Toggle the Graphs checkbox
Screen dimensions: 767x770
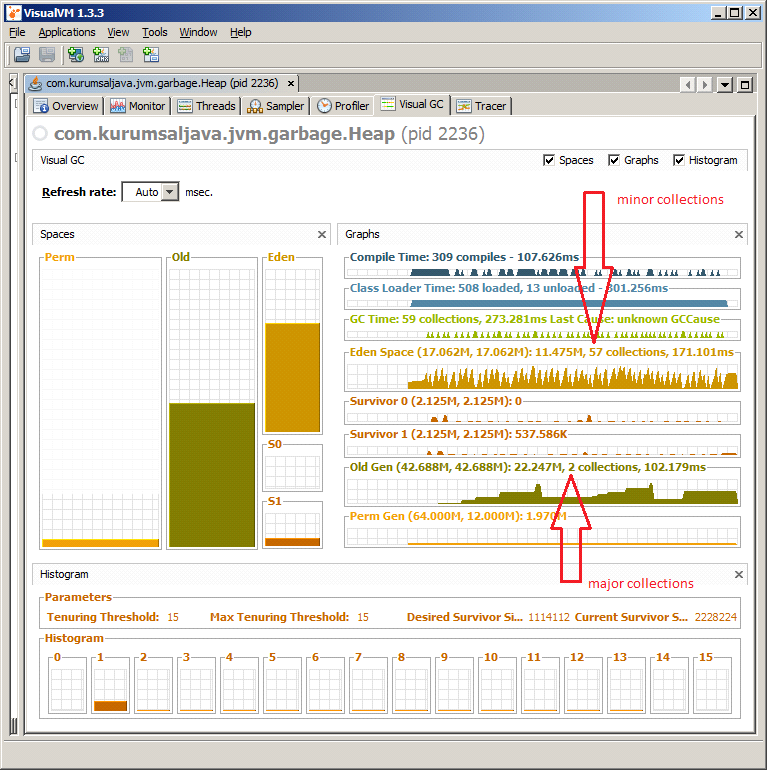pos(613,160)
